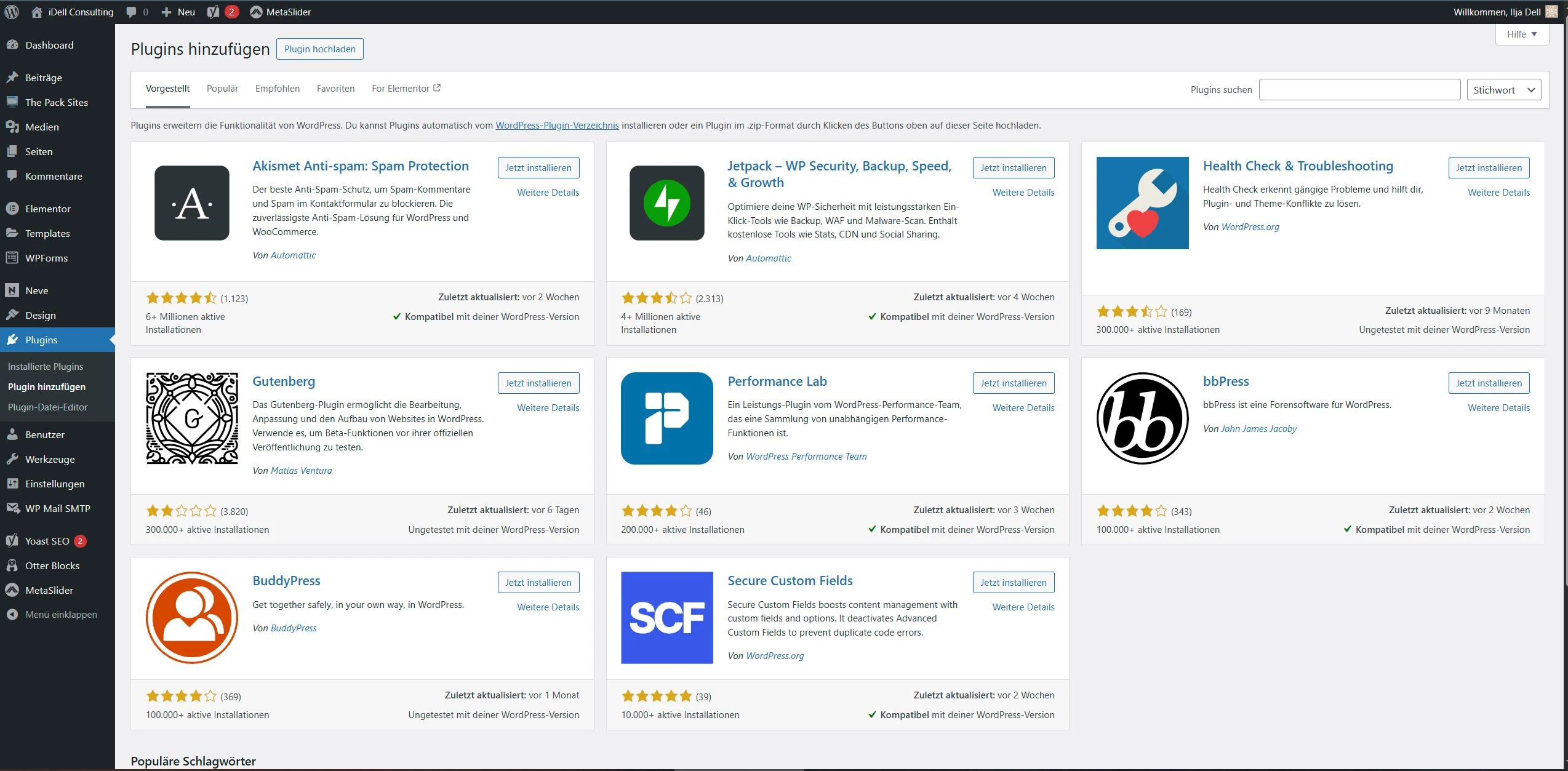Open the comments bubble in admin bar

coord(137,12)
